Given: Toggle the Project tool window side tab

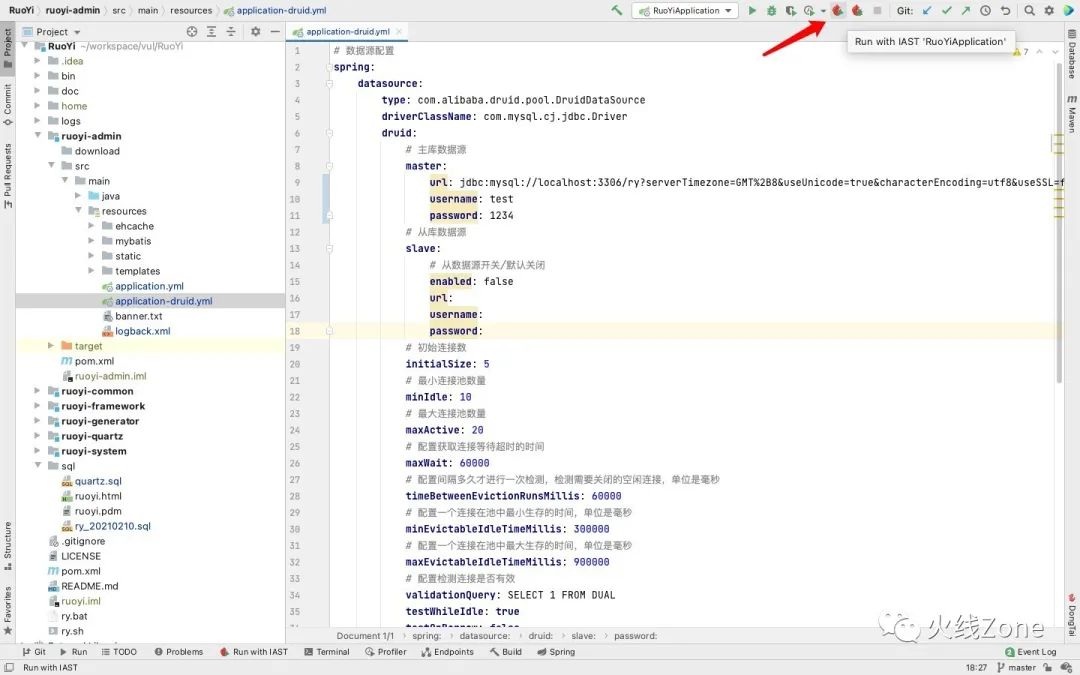Looking at the screenshot, I should click(8, 48).
